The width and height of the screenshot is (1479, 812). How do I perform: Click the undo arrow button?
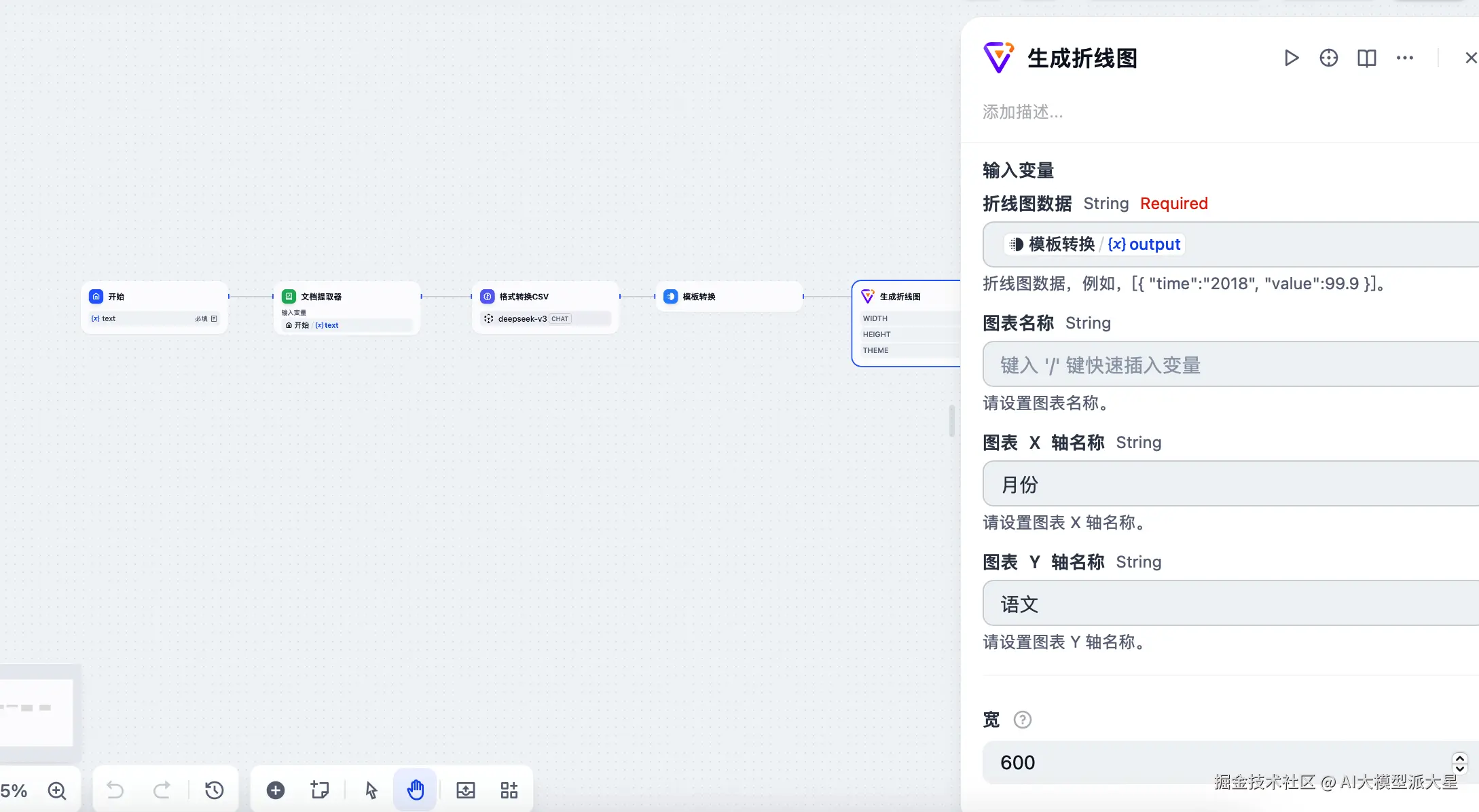115,790
